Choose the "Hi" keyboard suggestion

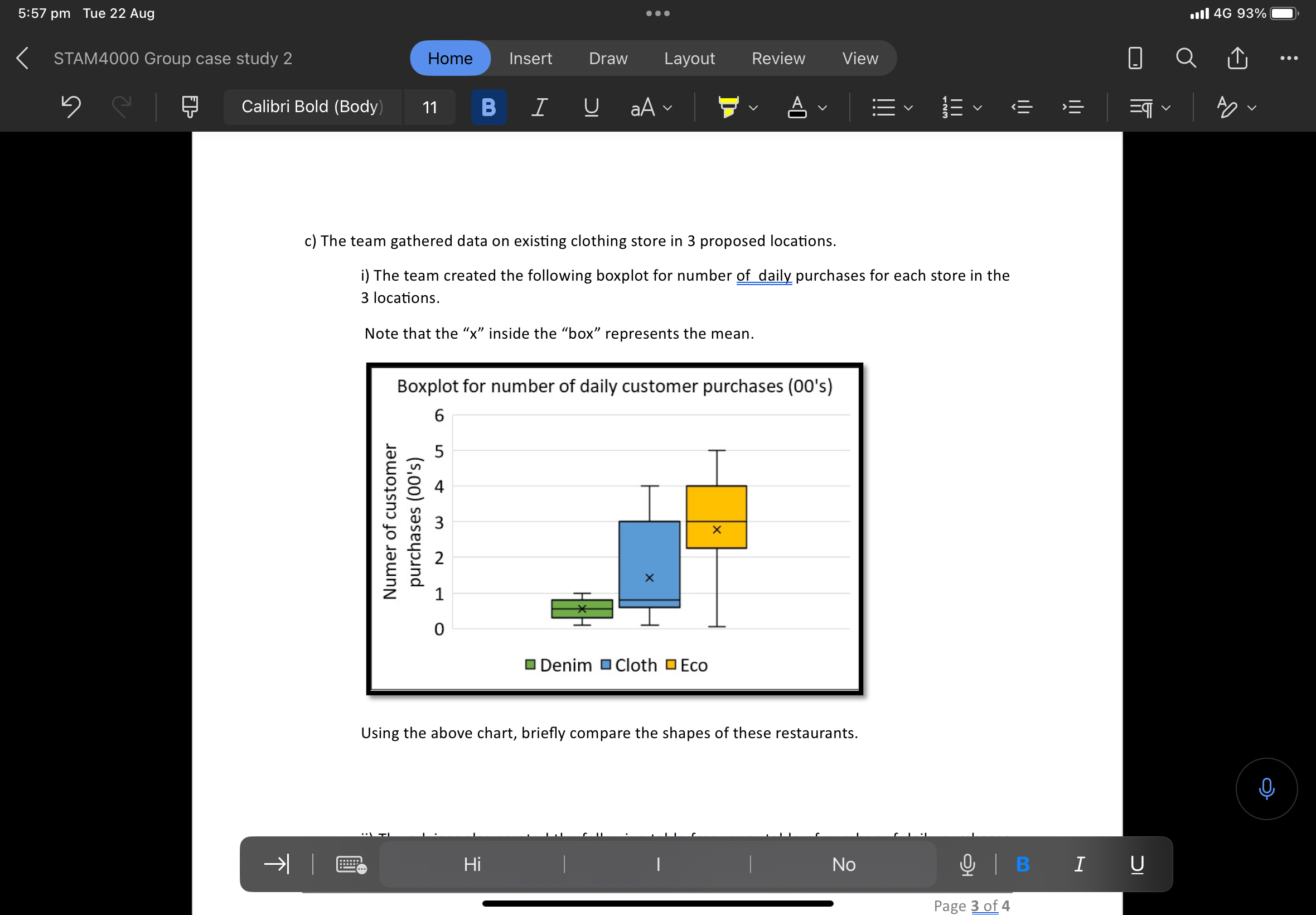[x=472, y=864]
